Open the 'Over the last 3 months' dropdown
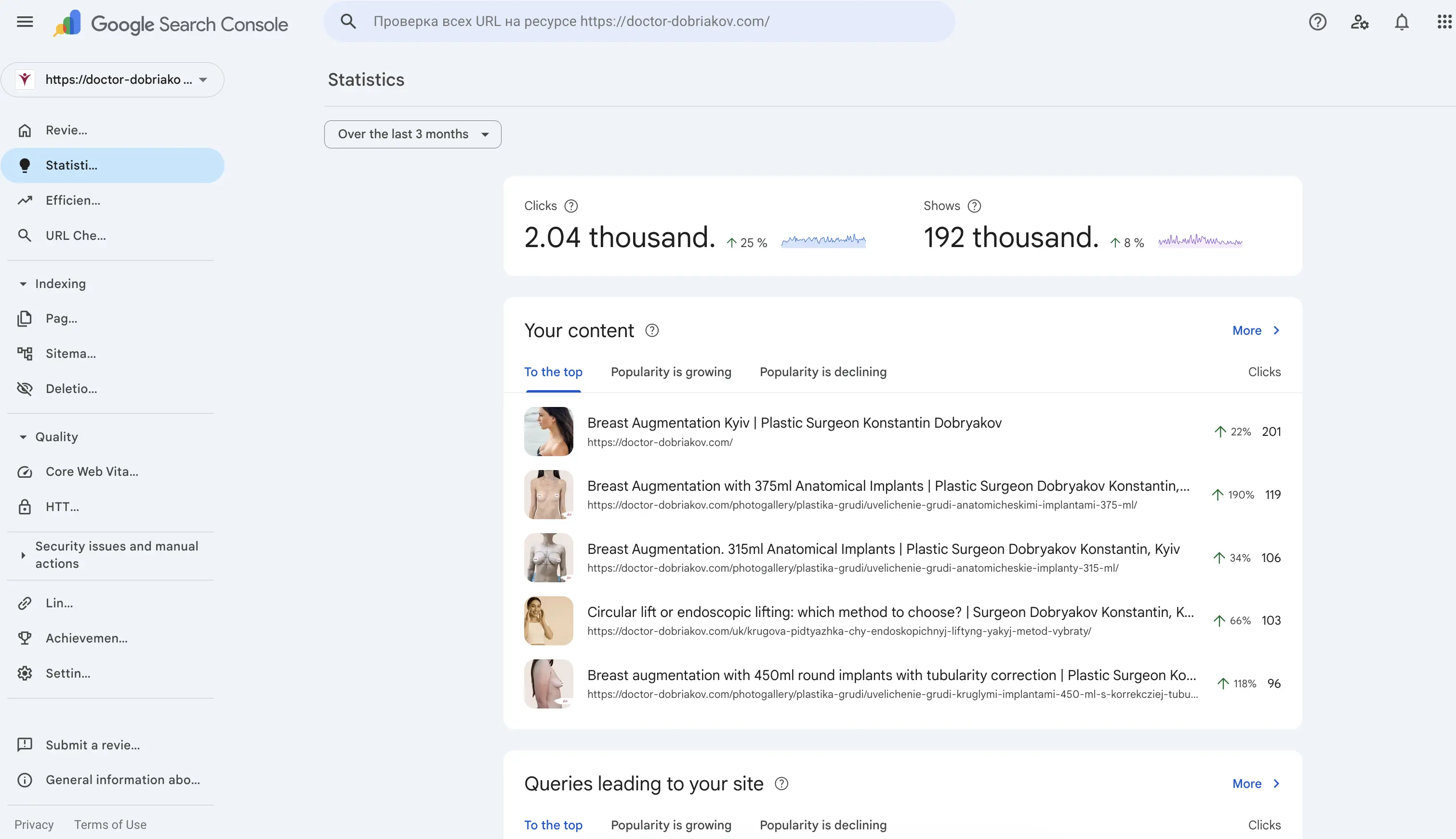Image resolution: width=1456 pixels, height=839 pixels. (412, 134)
